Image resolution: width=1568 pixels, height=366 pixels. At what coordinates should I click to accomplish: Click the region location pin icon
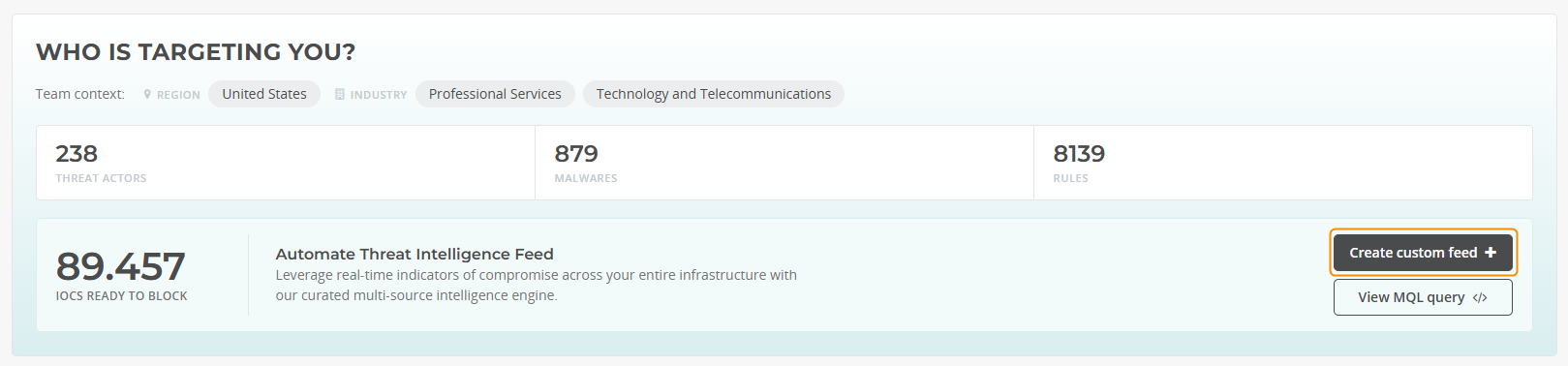tap(147, 95)
